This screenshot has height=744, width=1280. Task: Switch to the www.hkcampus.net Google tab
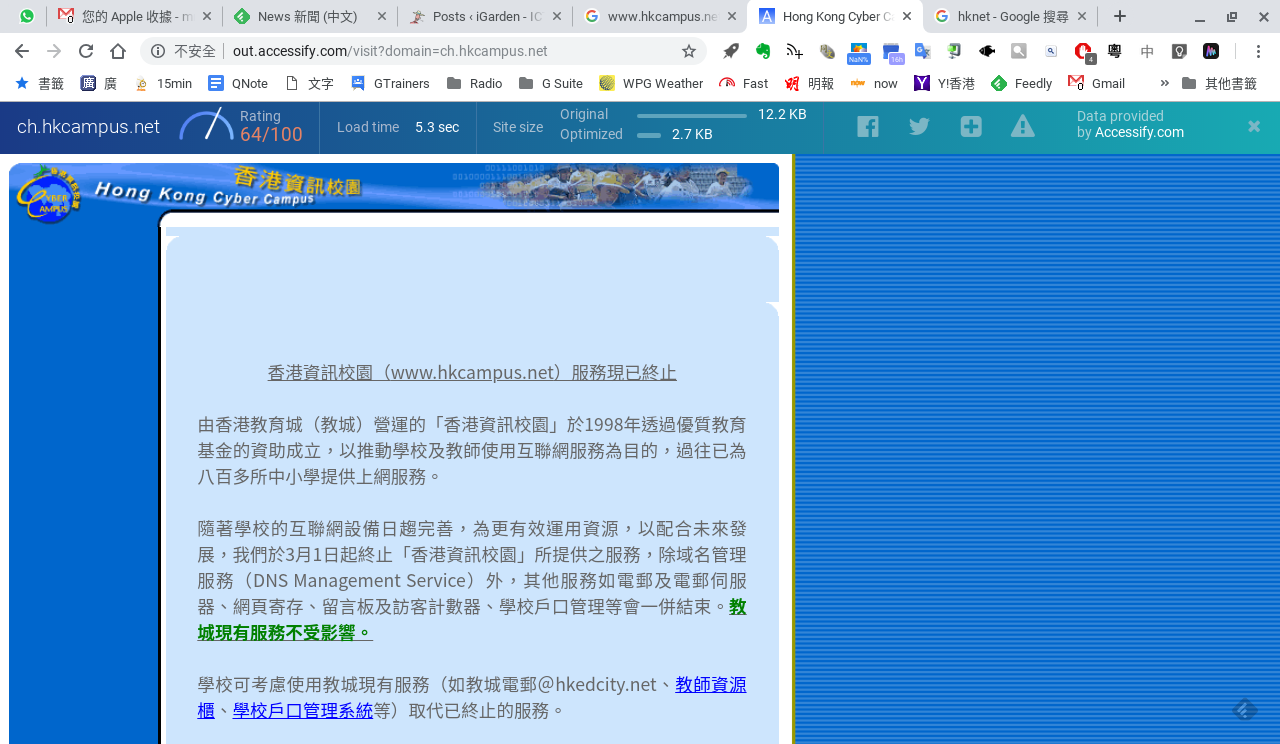[659, 16]
